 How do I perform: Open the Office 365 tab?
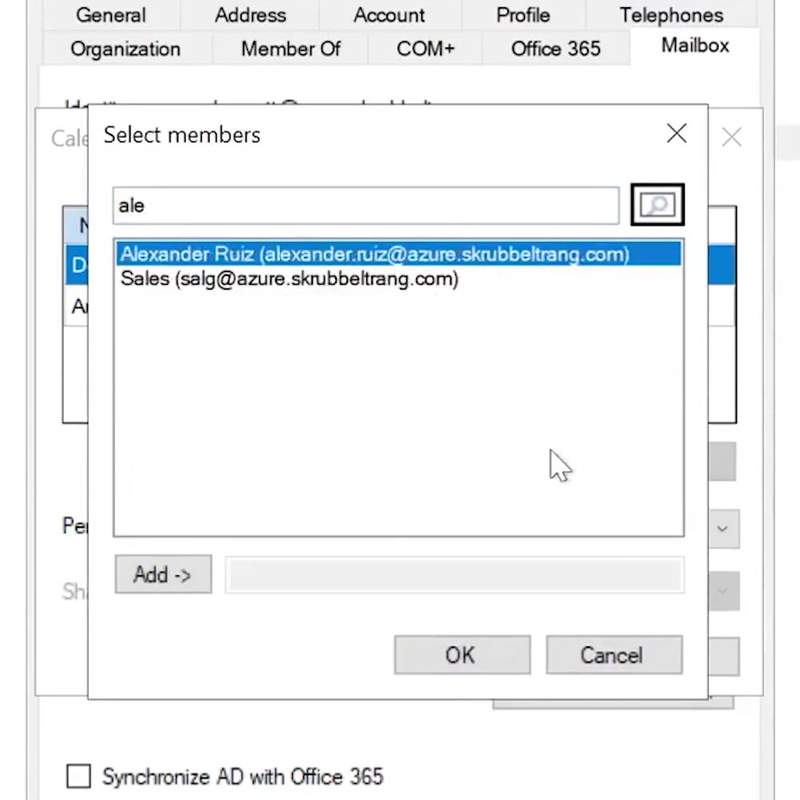tap(556, 49)
